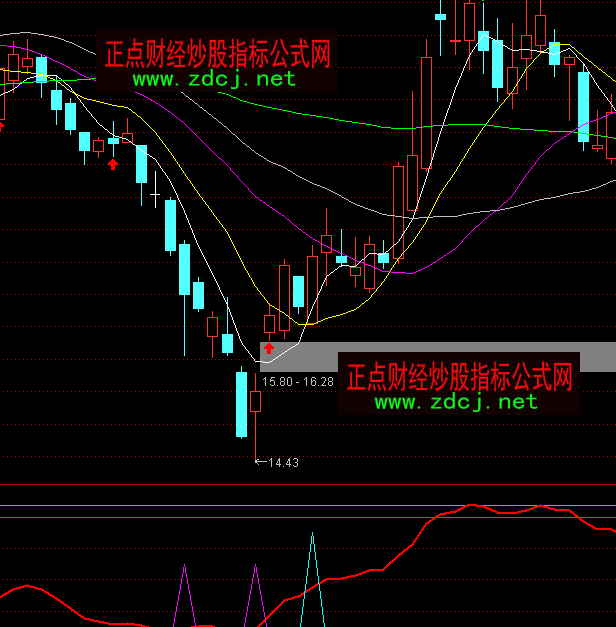Screen dimensions: 616x627
Task: Select the 15.80 - 16.28 price range label
Action: coord(297,382)
